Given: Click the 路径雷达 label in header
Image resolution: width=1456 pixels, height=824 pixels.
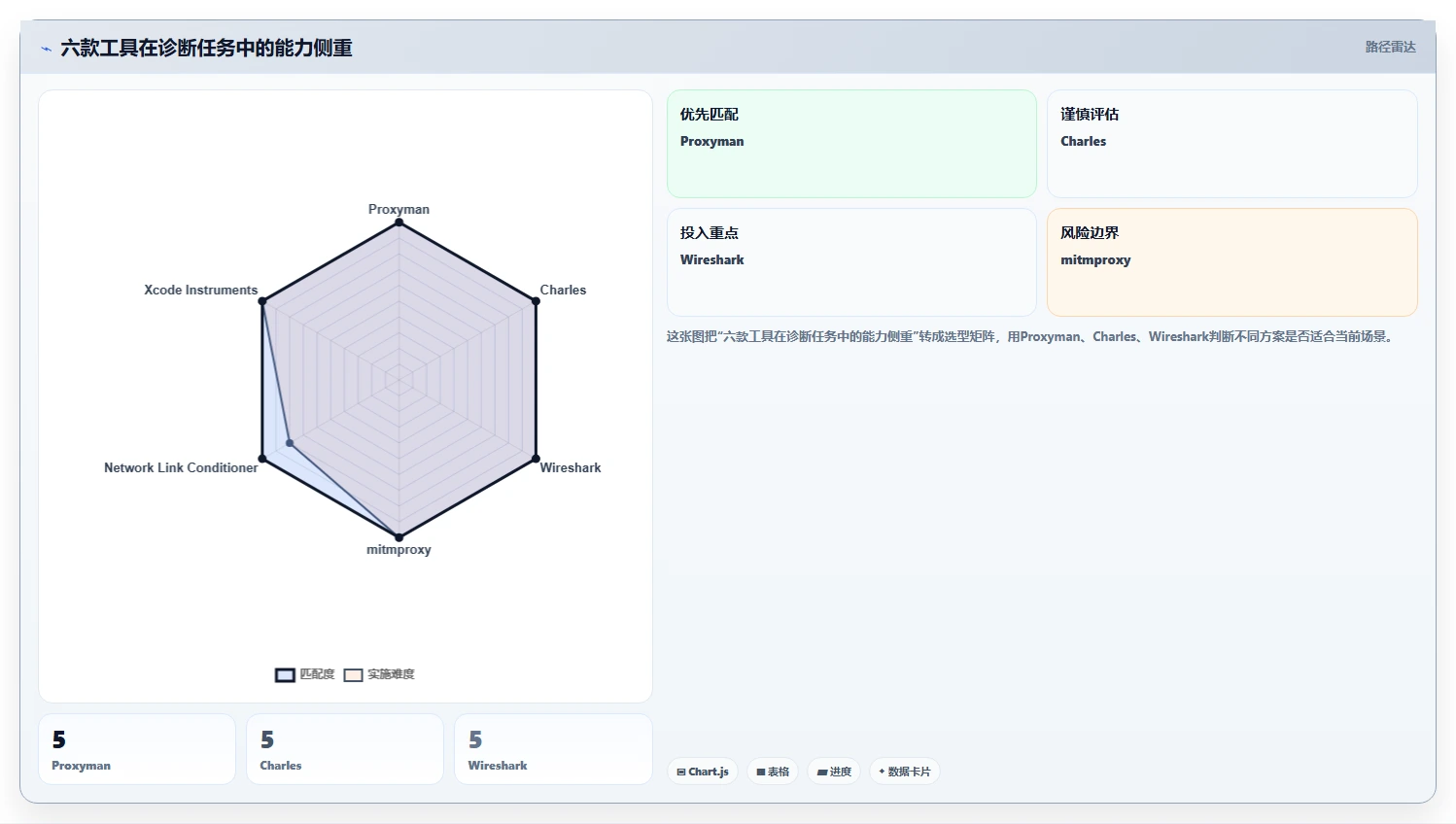Looking at the screenshot, I should click(x=1390, y=47).
